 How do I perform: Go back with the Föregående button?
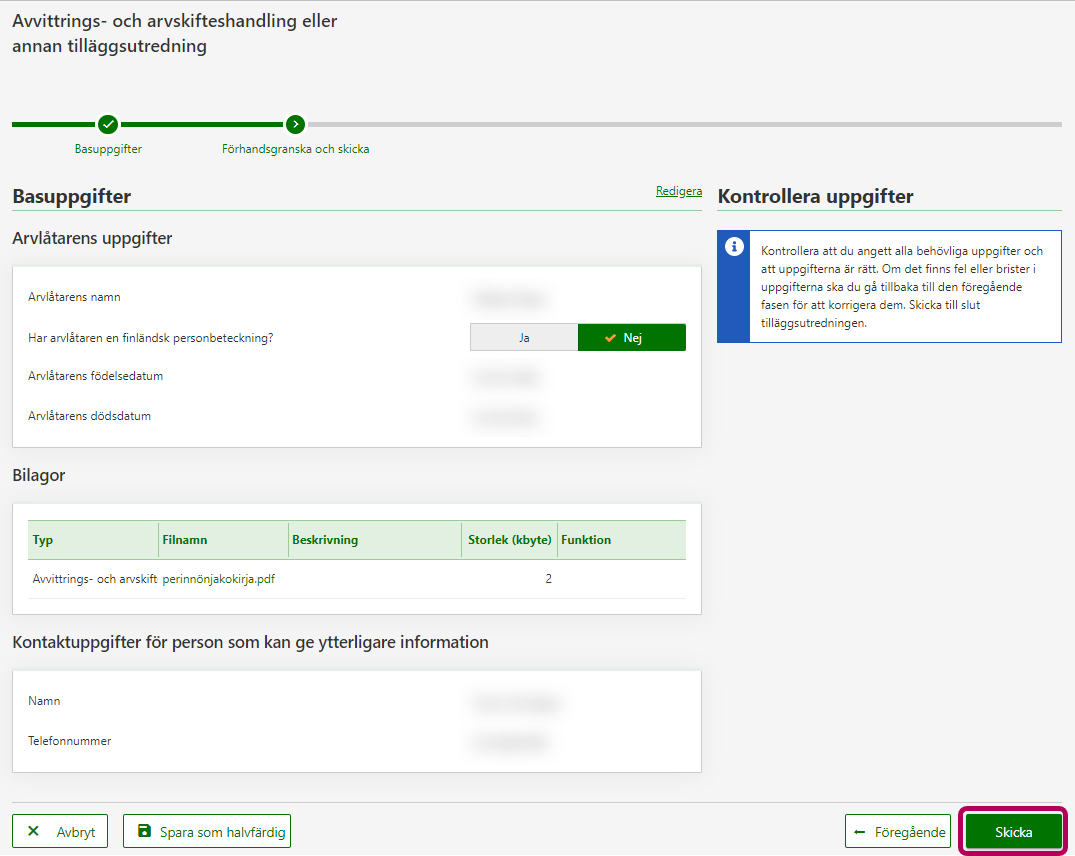pyautogui.click(x=898, y=831)
